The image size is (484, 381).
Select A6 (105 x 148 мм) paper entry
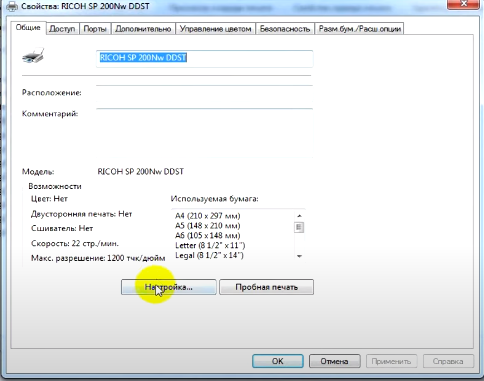coord(208,236)
